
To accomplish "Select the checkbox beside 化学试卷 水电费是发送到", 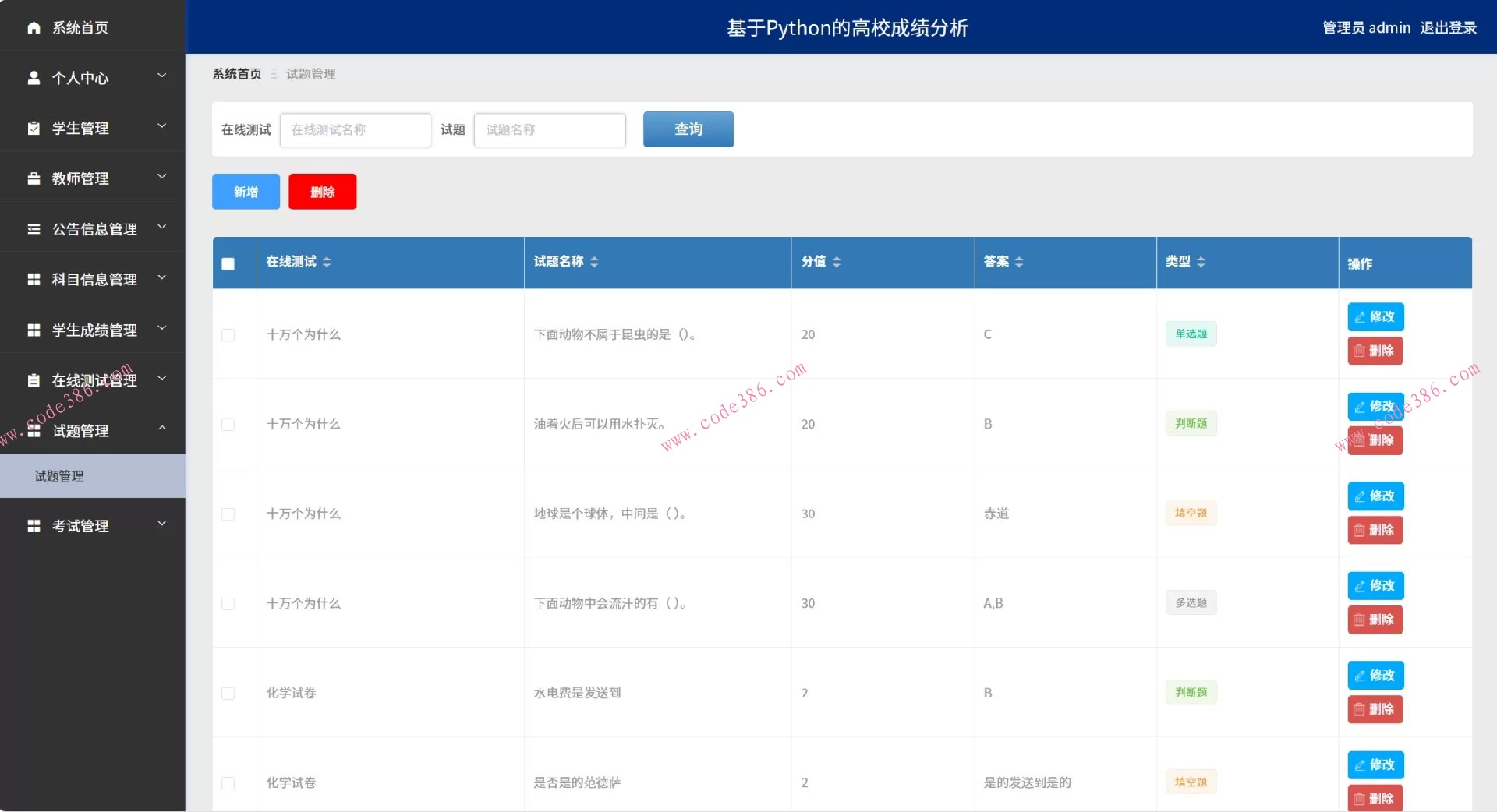I will coord(228,694).
